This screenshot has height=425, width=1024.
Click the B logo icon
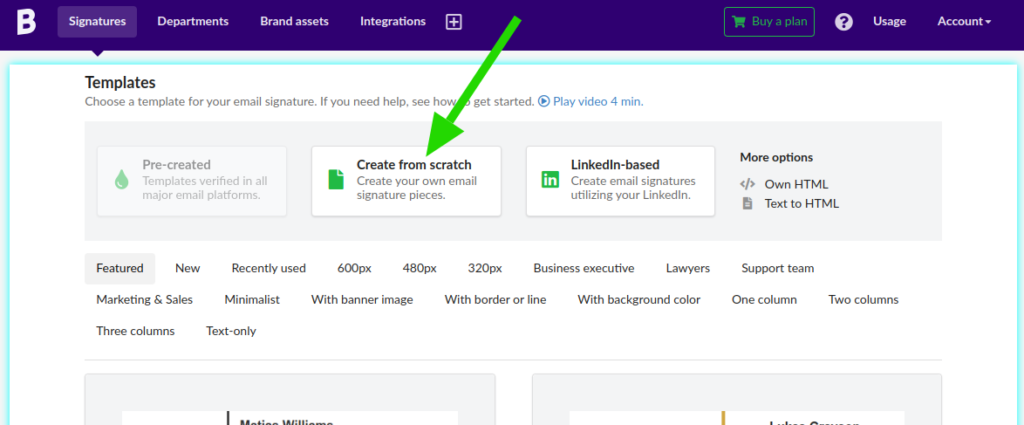[x=26, y=21]
